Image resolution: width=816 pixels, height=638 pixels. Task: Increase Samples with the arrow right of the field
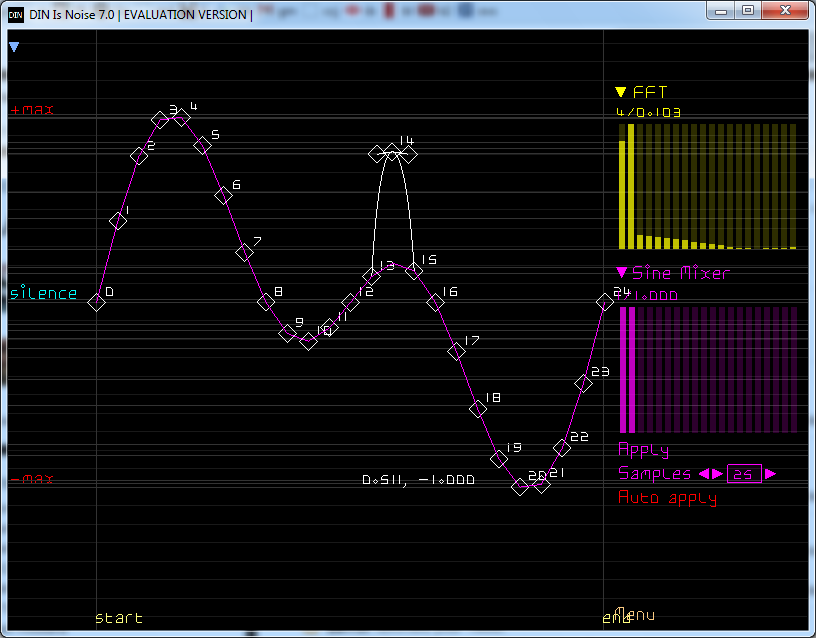pos(770,474)
